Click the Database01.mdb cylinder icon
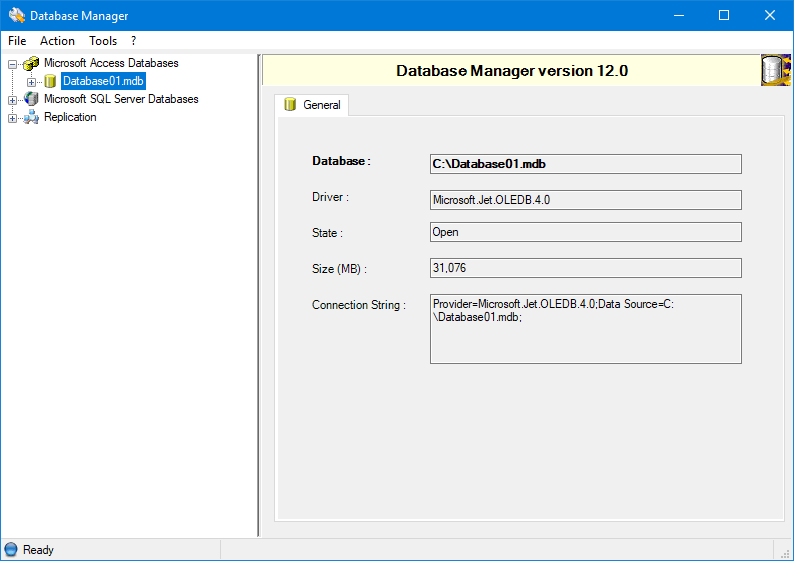 [50, 81]
